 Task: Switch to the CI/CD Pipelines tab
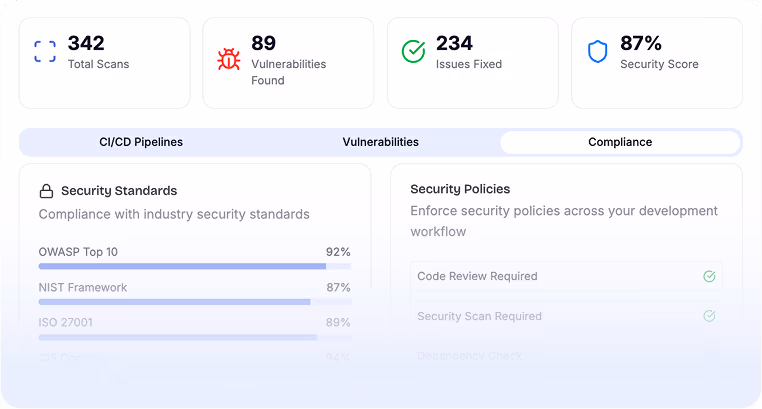(x=141, y=142)
